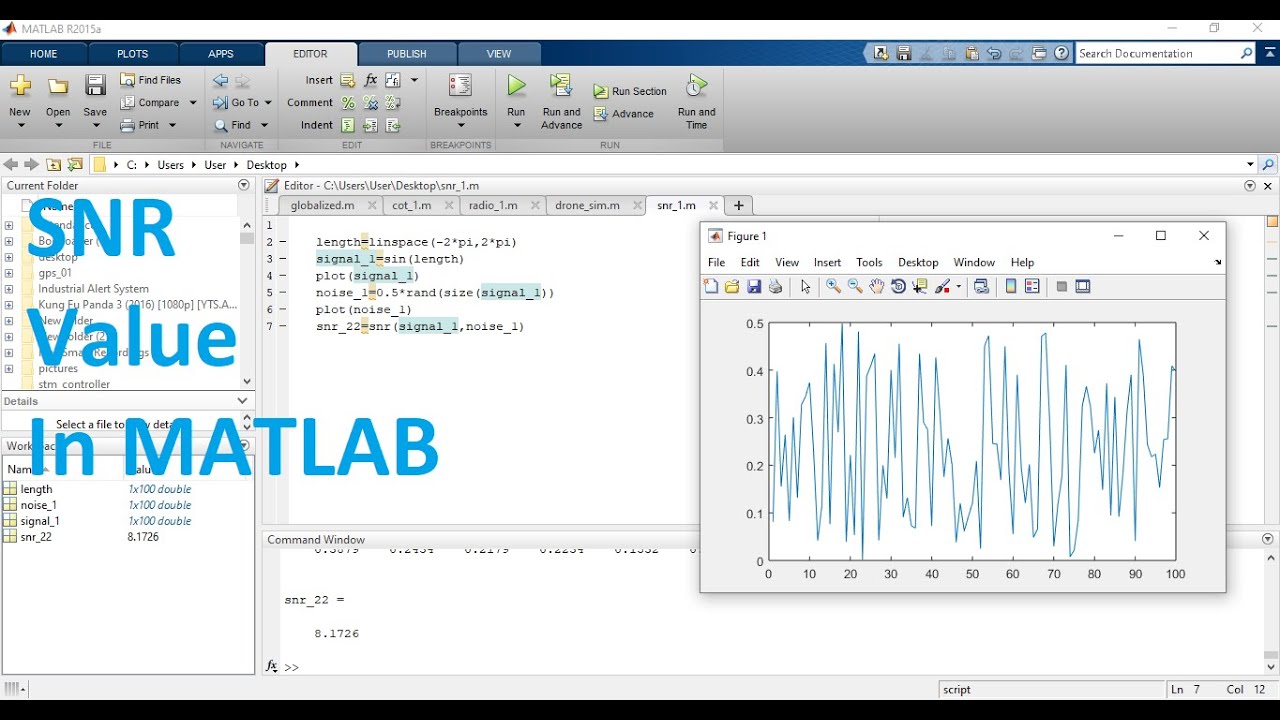Screen dimensions: 1280x720
Task: Expand the Industrial Alert System folder
Action: [9, 289]
